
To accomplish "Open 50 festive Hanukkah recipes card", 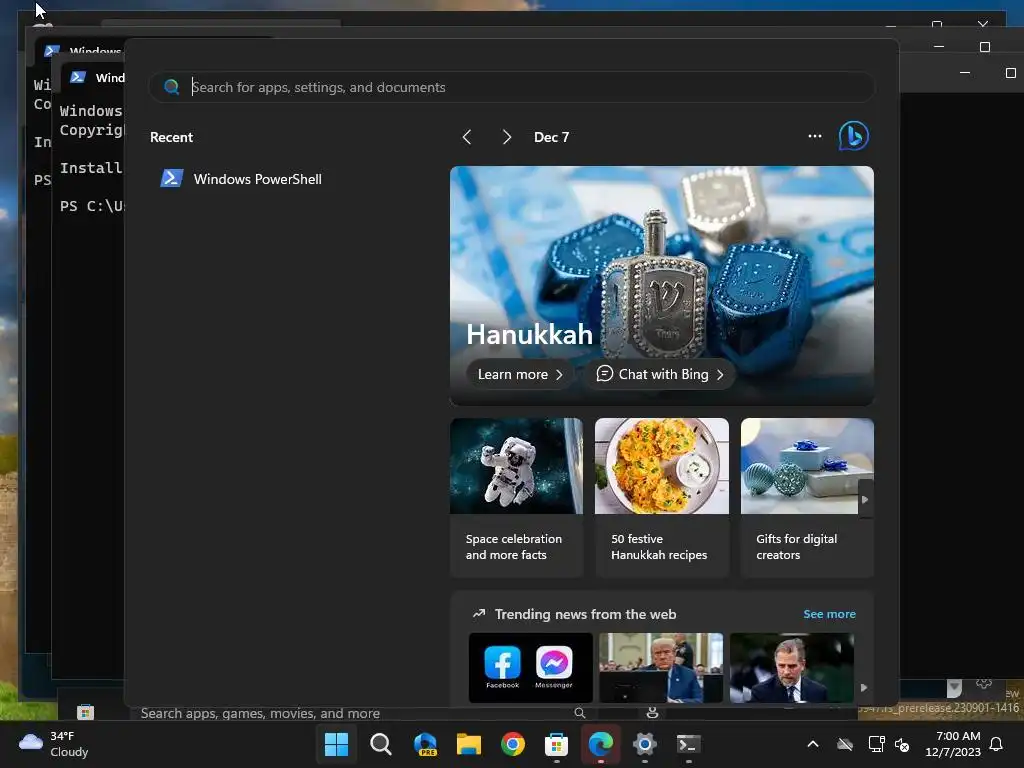I will point(662,498).
